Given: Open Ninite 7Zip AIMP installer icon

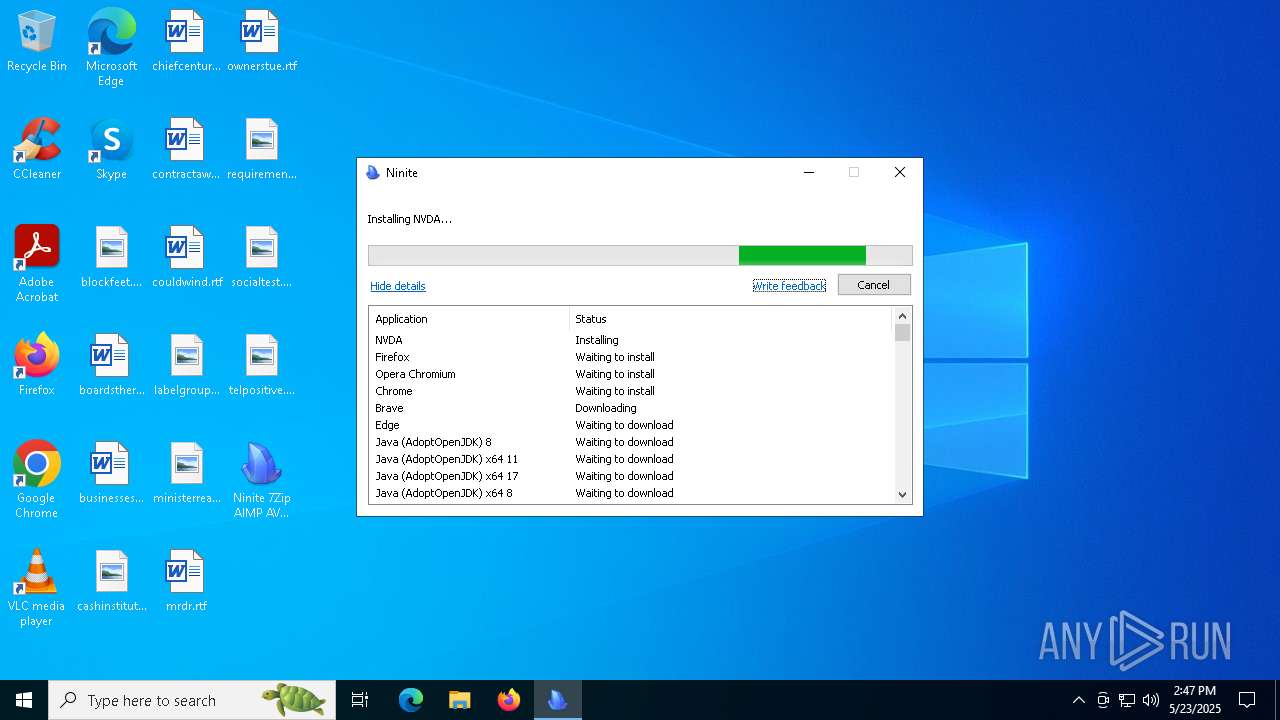Looking at the screenshot, I should [x=262, y=480].
